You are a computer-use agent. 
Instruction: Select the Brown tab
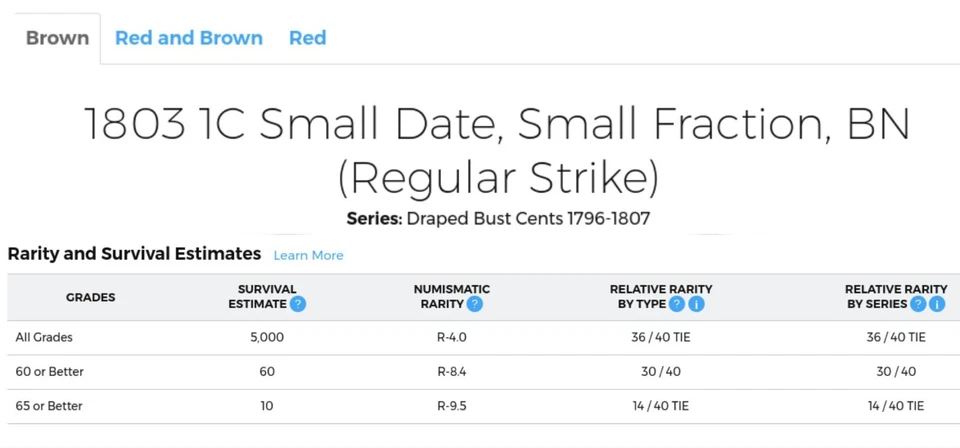(57, 38)
